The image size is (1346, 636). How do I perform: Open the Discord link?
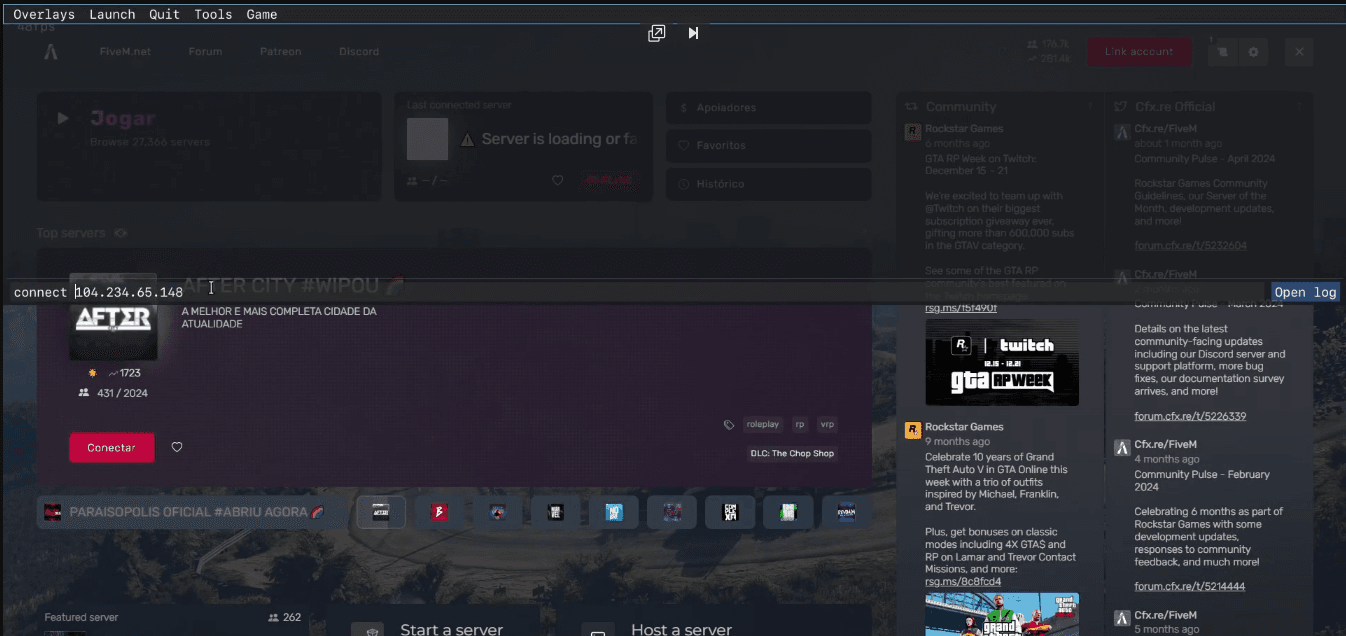tap(359, 52)
